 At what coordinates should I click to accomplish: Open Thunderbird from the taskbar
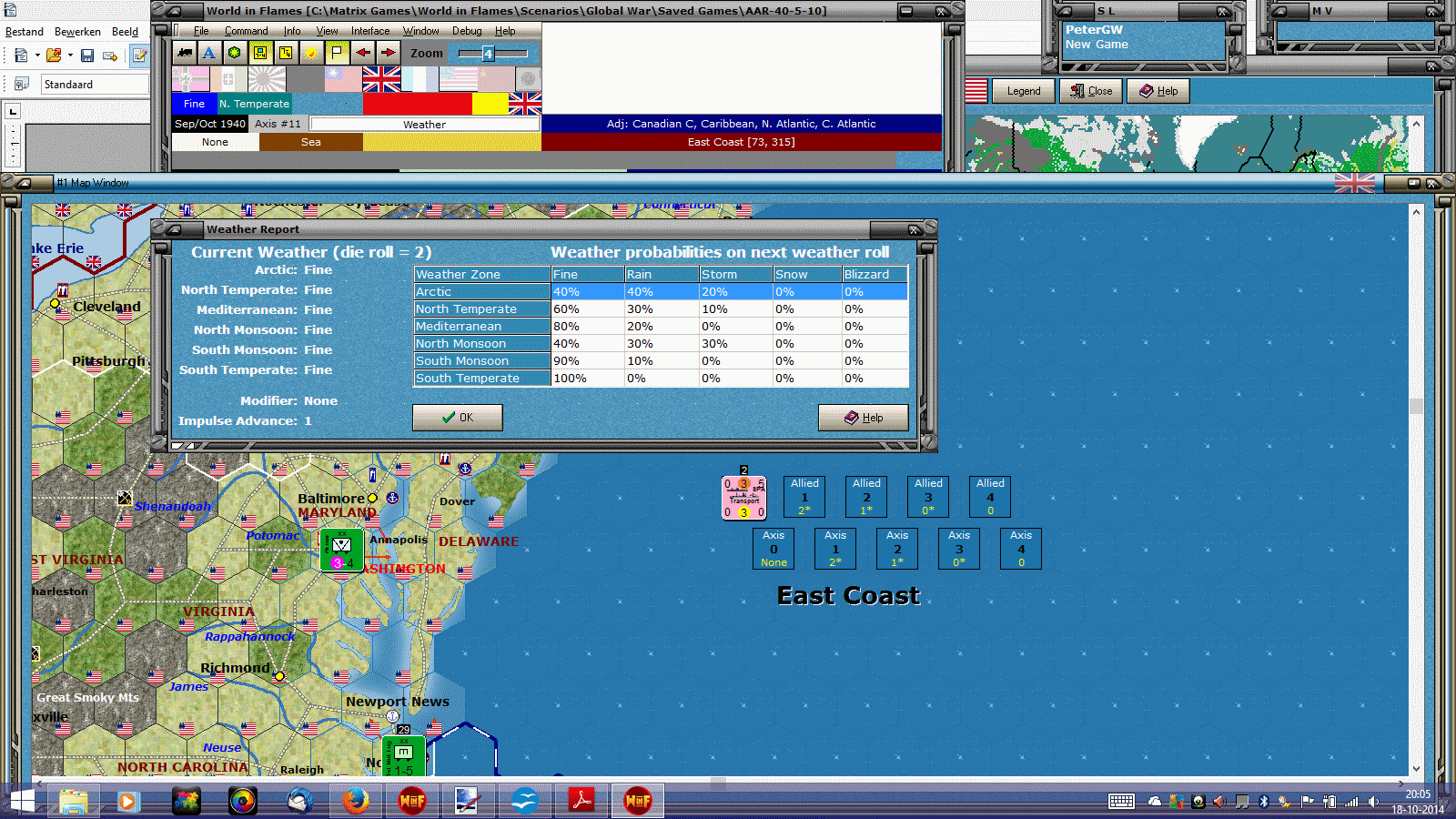click(299, 801)
